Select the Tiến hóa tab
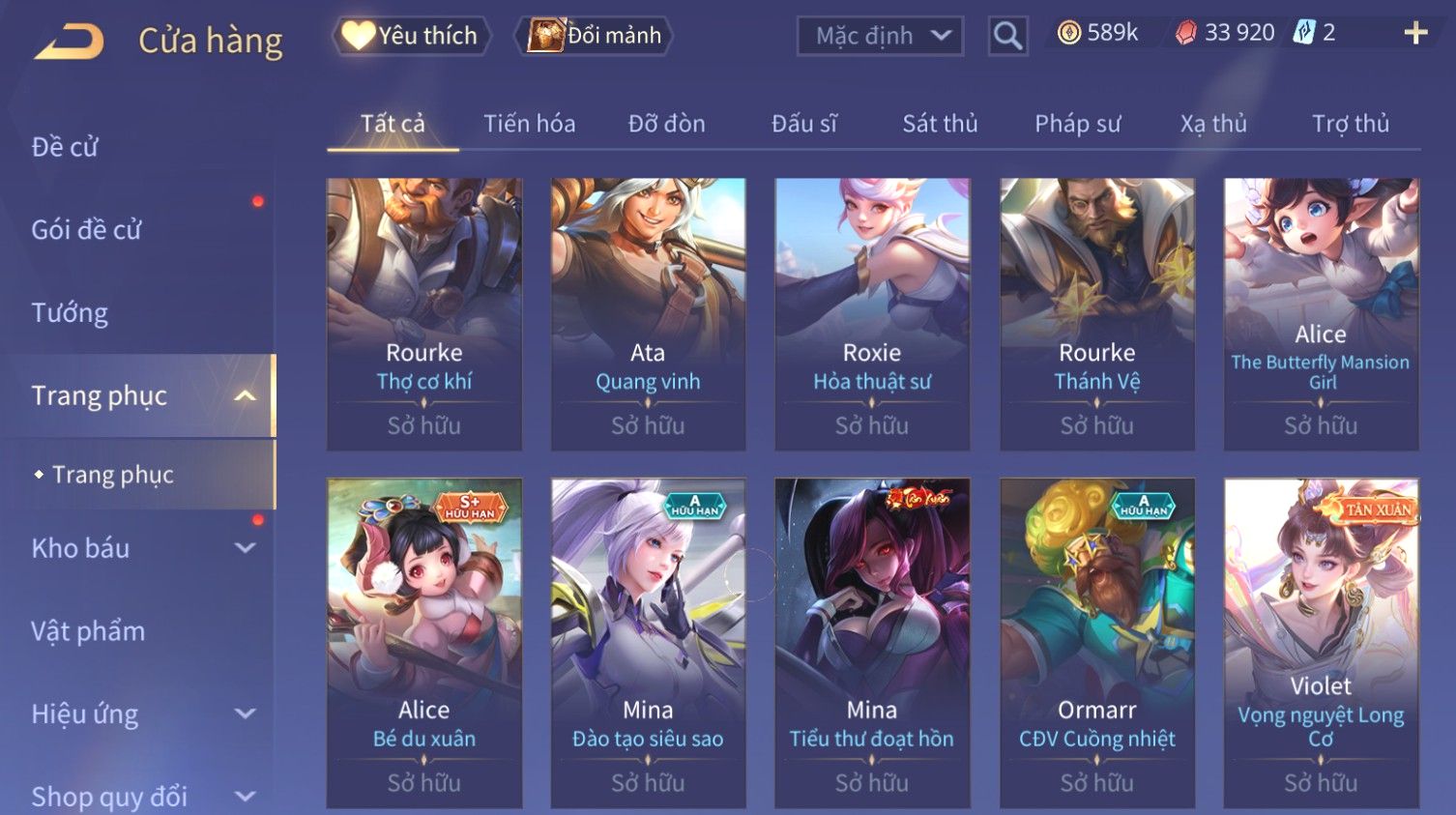This screenshot has width=1456, height=815. [x=529, y=124]
